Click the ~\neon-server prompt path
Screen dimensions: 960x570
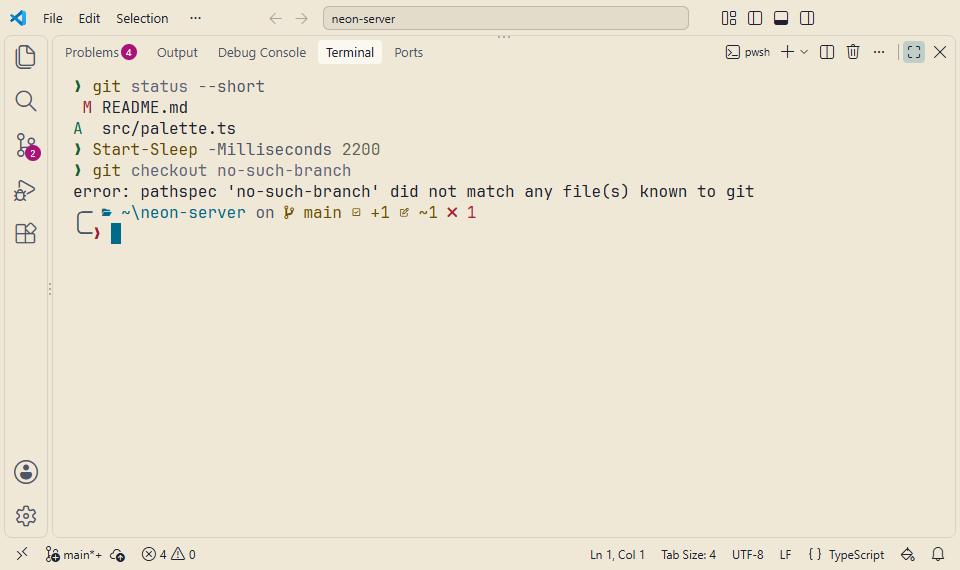click(x=183, y=212)
